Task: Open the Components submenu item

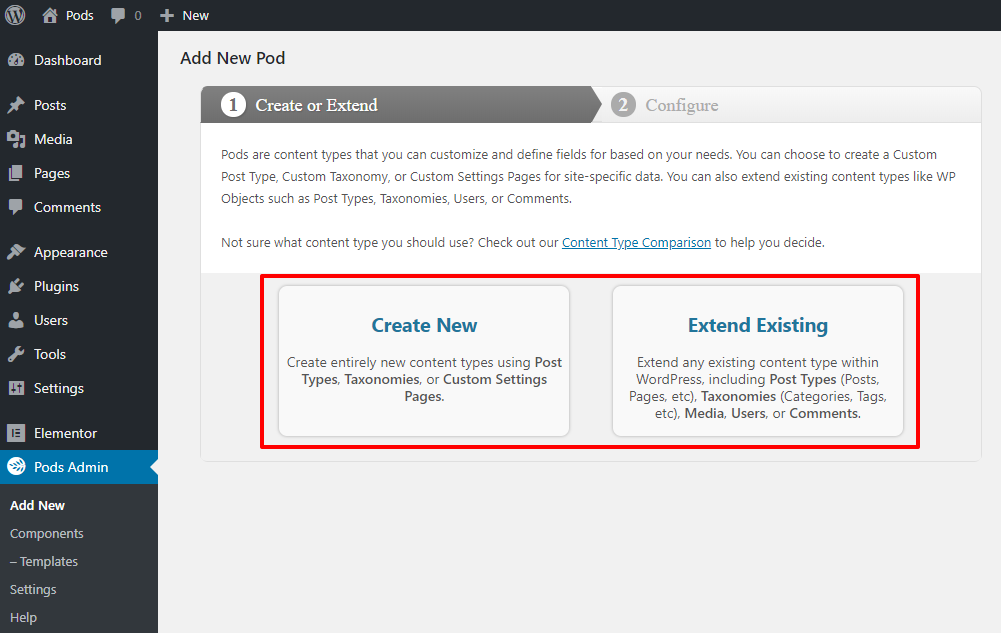Action: point(47,533)
